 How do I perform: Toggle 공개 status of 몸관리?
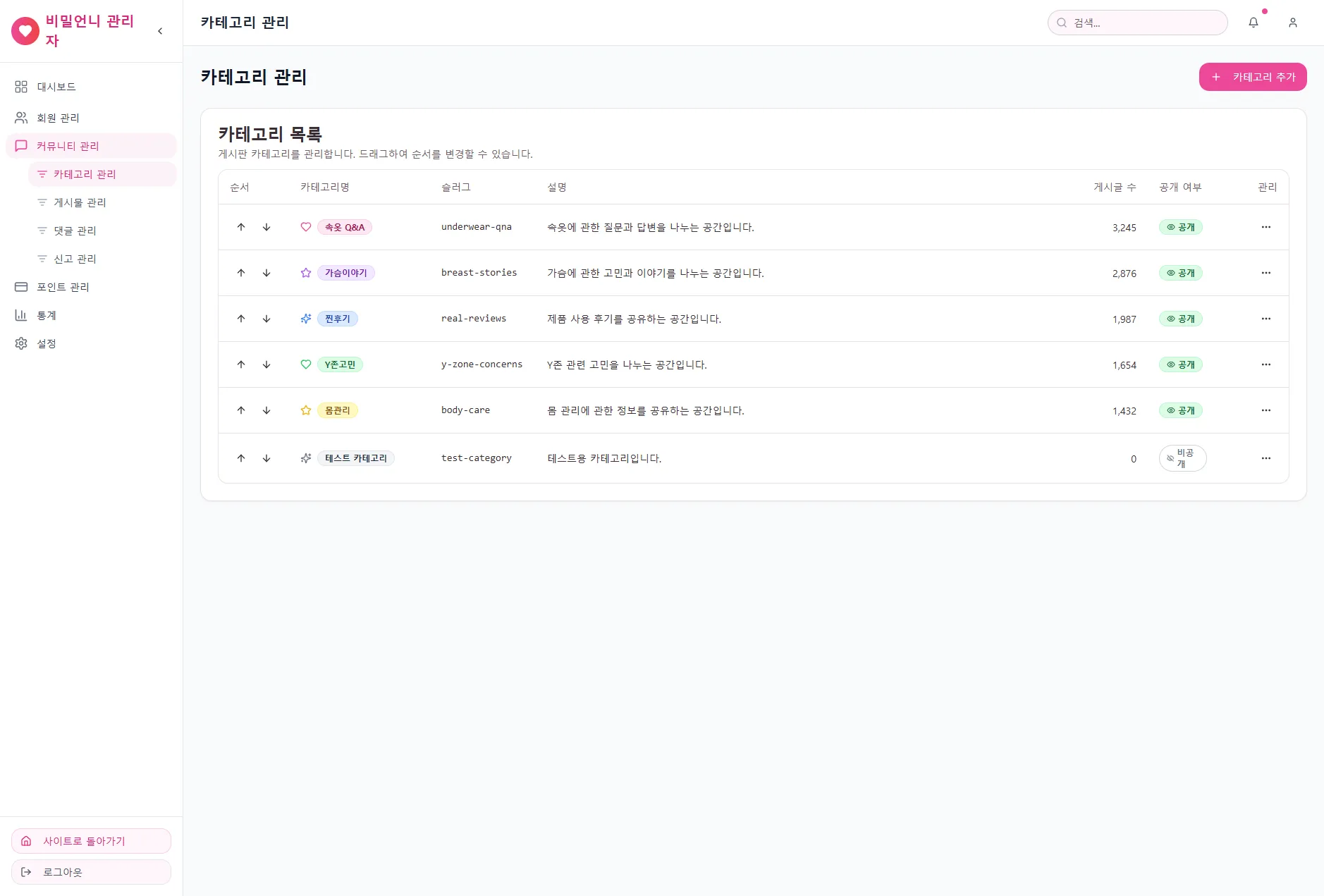(1181, 410)
